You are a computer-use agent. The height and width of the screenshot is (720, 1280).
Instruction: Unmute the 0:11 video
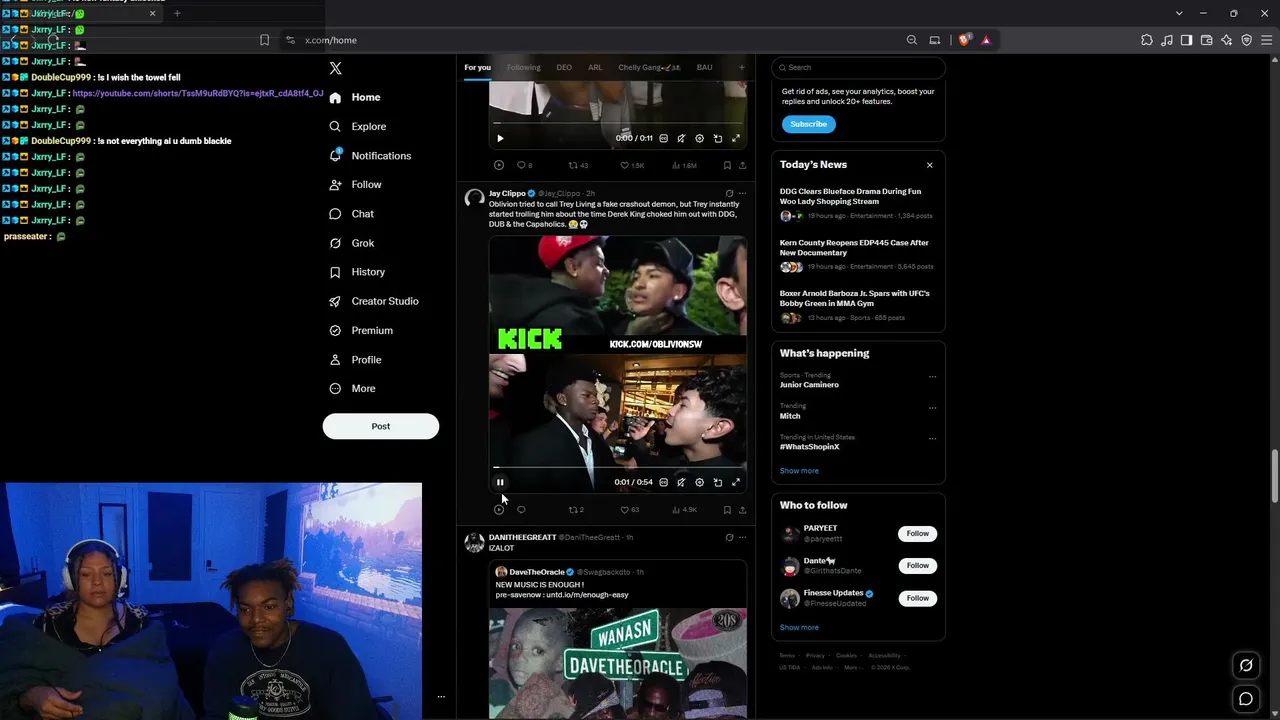pyautogui.click(x=681, y=138)
